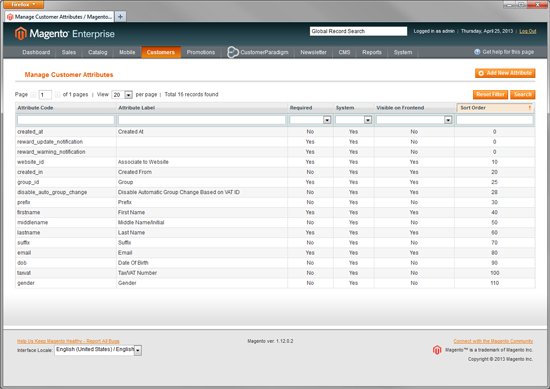Open the Reports menu
The height and width of the screenshot is (389, 550).
click(372, 52)
